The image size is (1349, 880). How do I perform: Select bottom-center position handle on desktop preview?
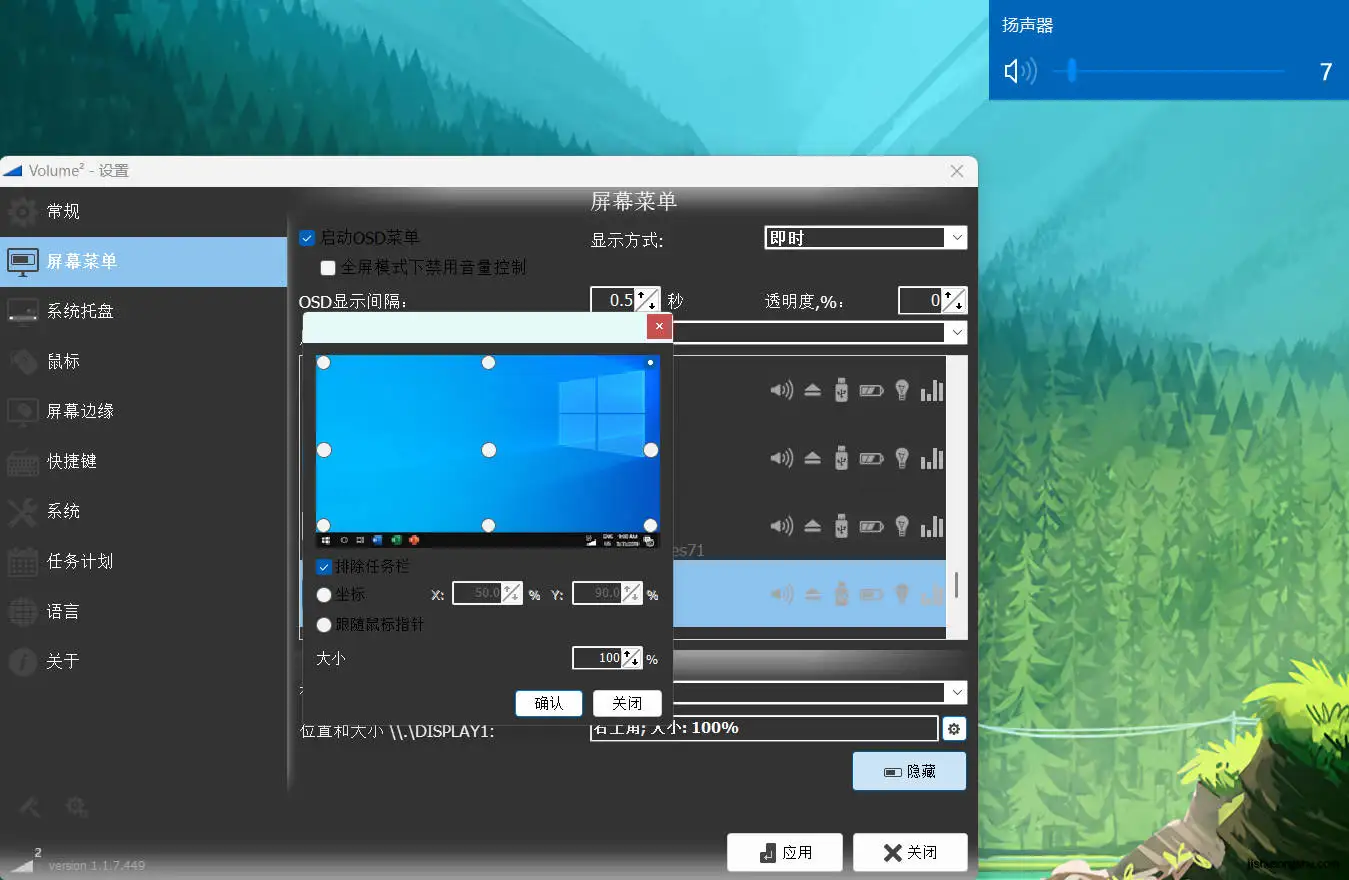tap(489, 525)
